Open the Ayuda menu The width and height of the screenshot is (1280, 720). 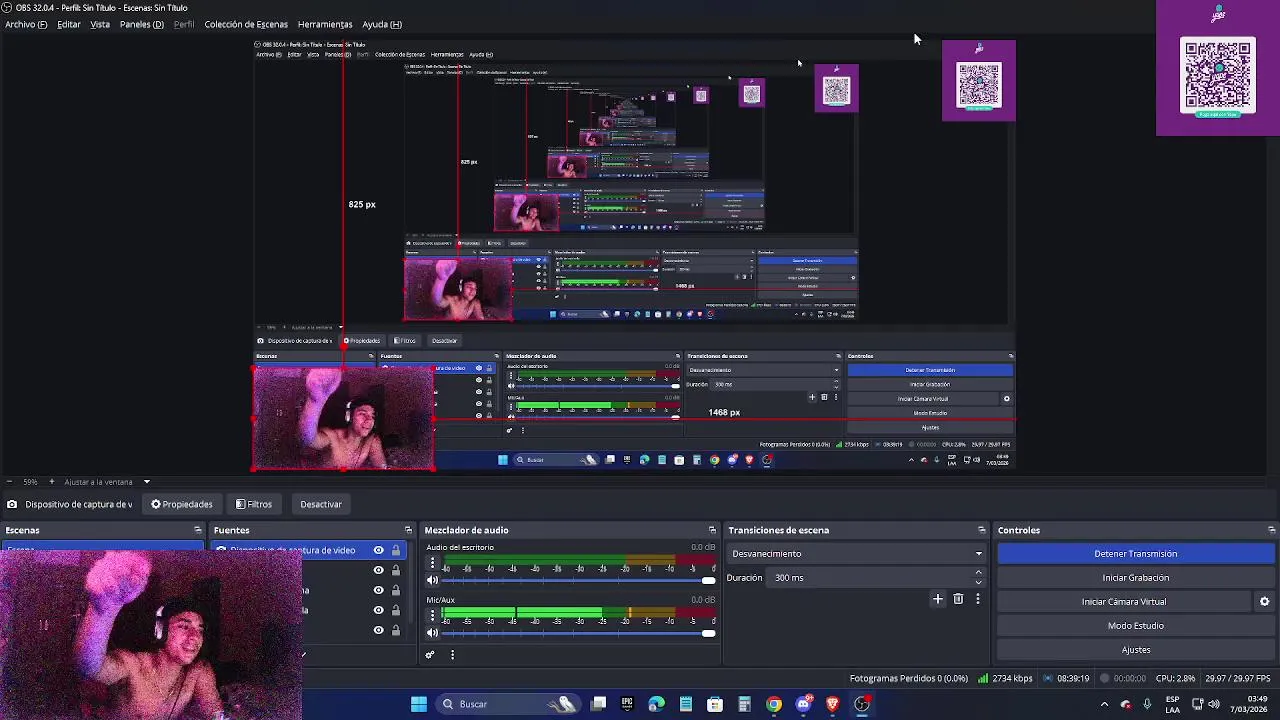tap(382, 24)
